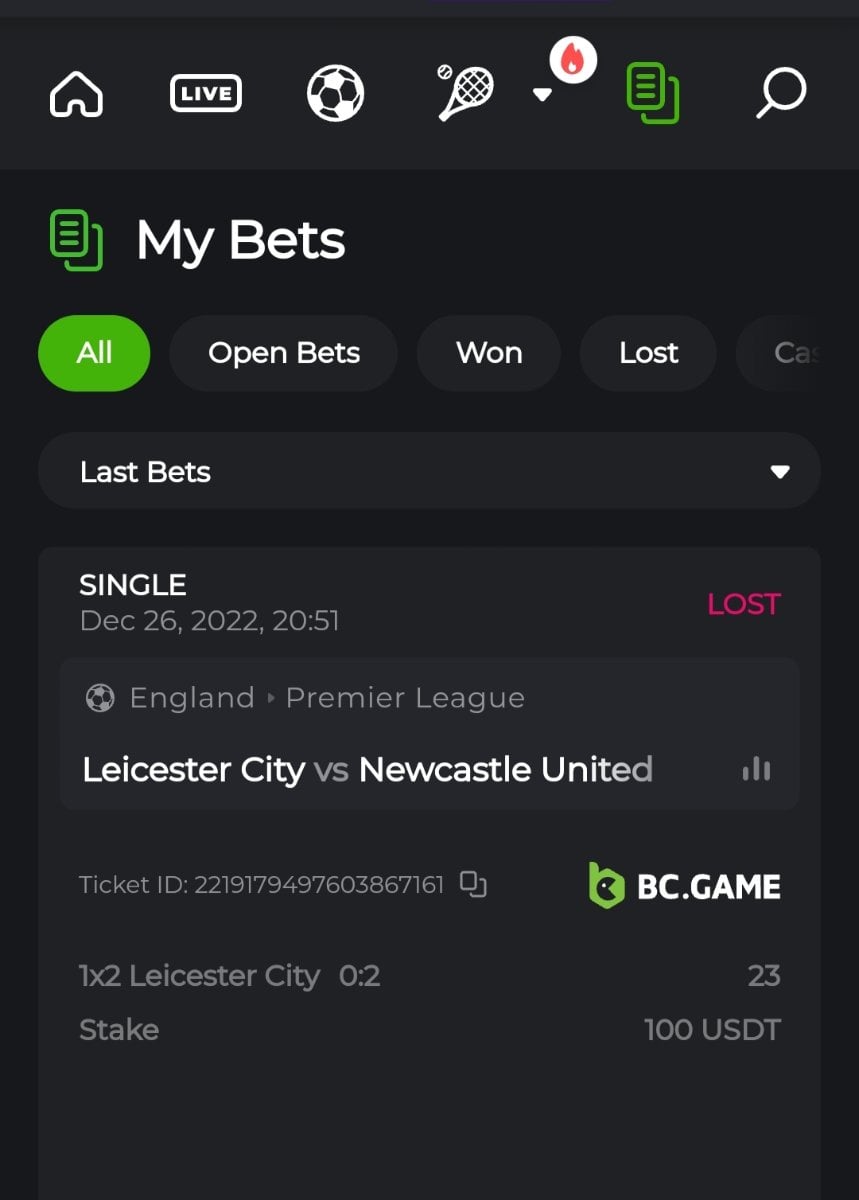Click the My Bets page heading icon
859x1200 pixels.
pos(76,240)
